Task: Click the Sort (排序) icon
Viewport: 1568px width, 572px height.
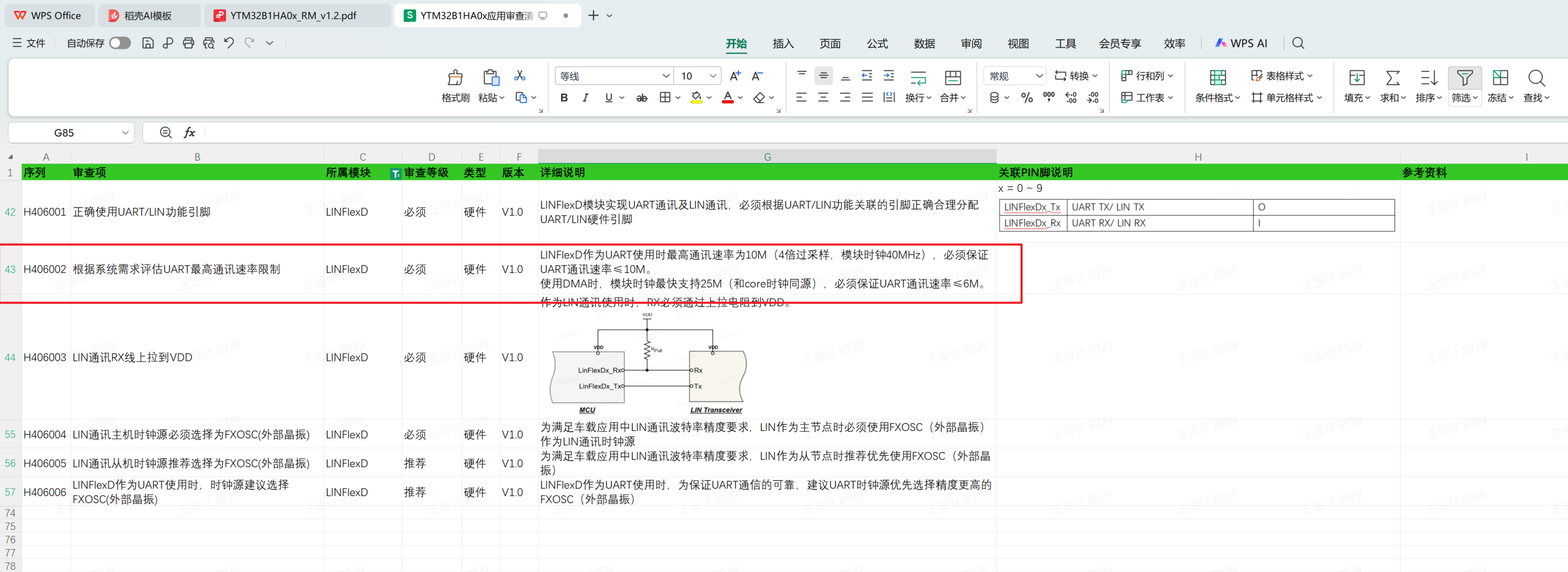Action: pyautogui.click(x=1429, y=77)
